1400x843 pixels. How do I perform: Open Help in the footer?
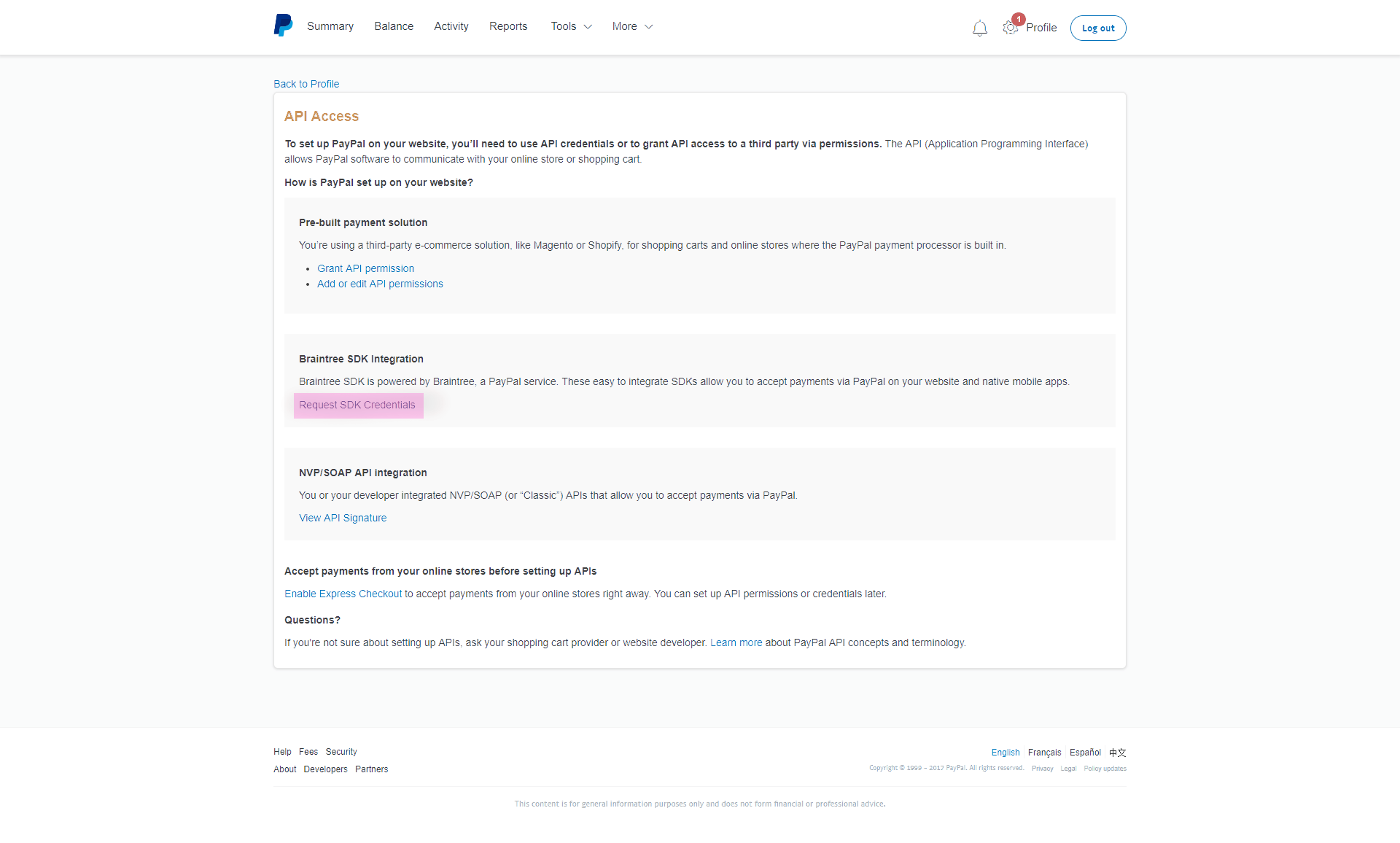pos(282,752)
